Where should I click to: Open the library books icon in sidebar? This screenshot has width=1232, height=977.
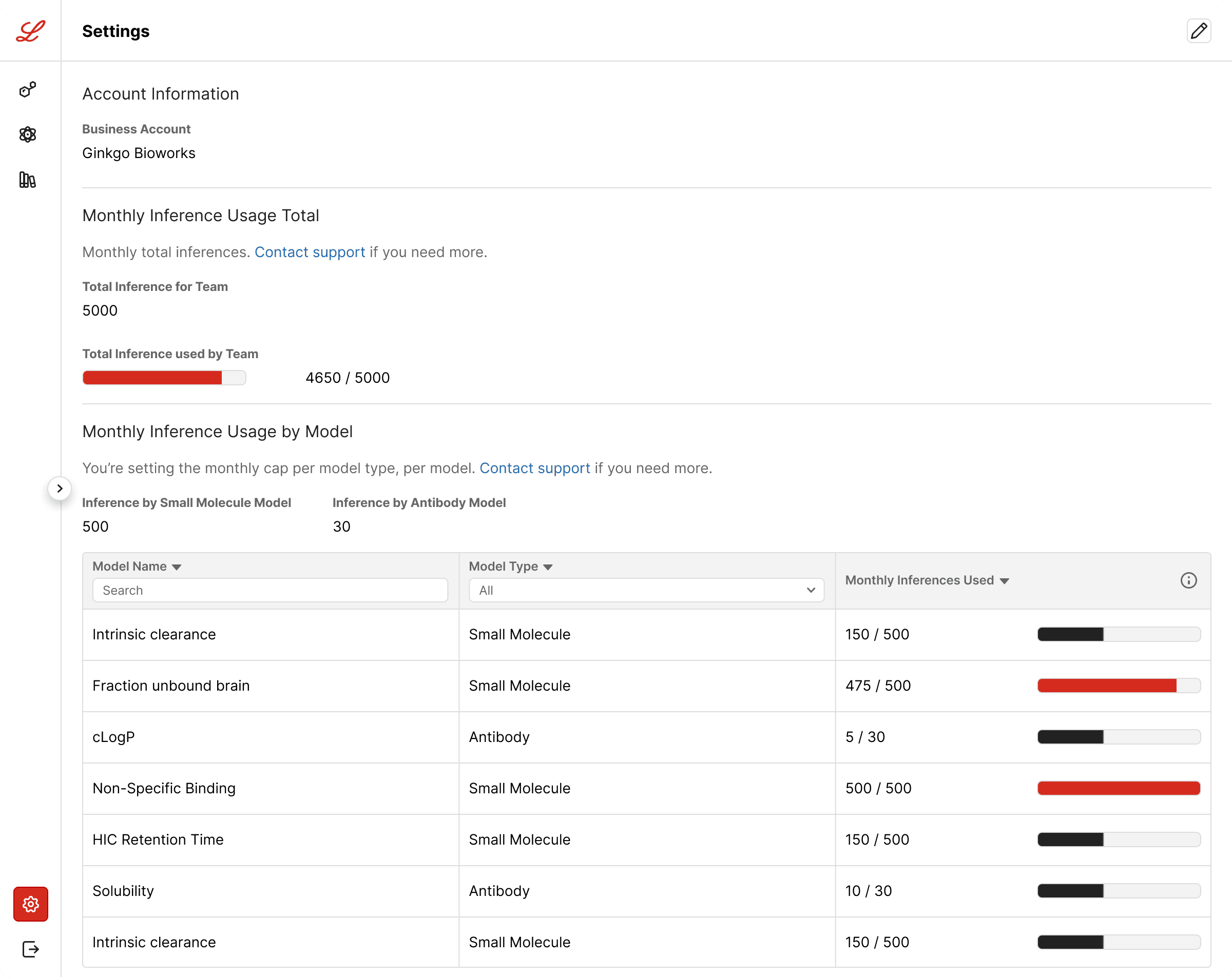(27, 180)
